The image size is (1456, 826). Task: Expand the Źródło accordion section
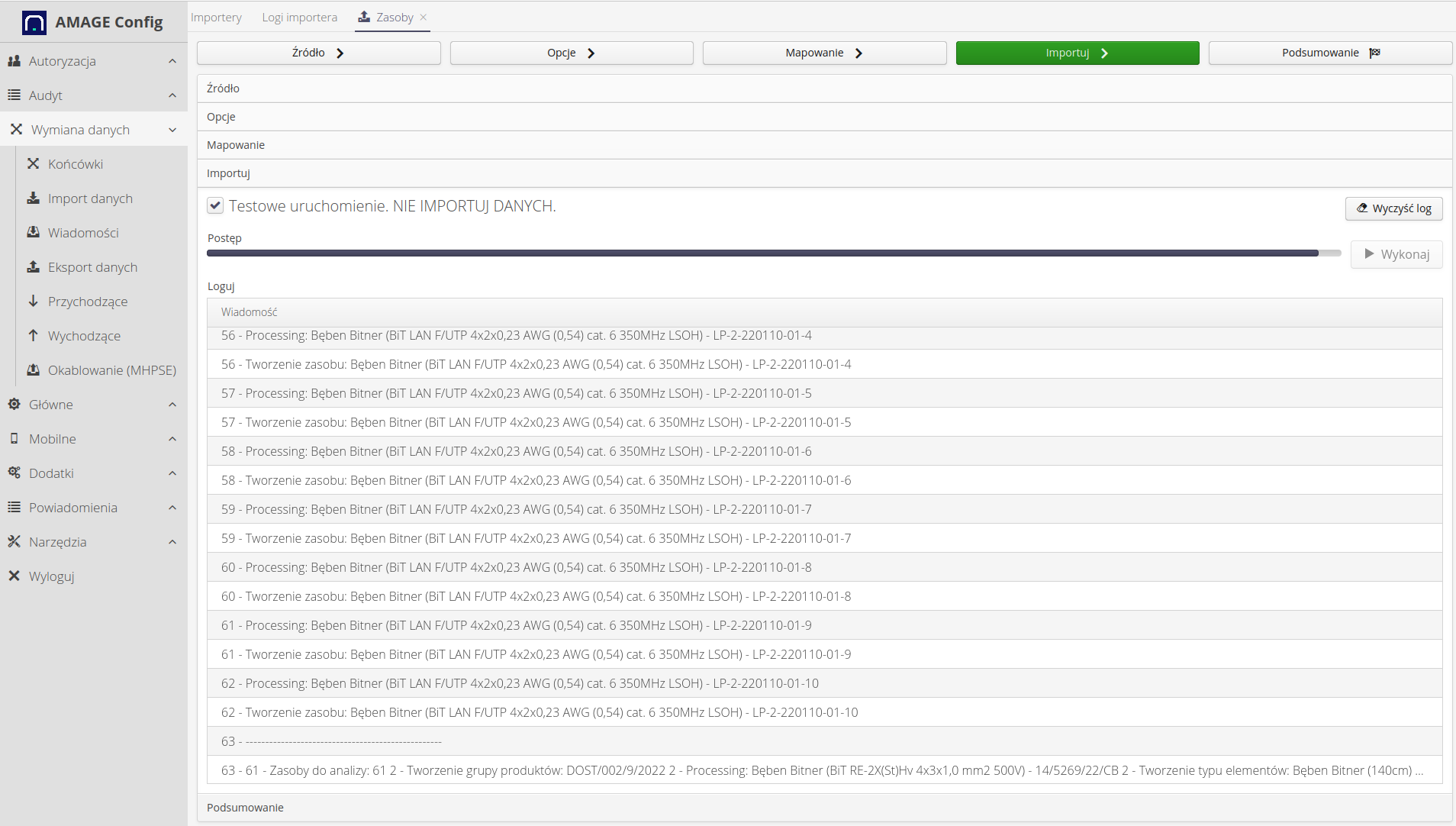[222, 88]
